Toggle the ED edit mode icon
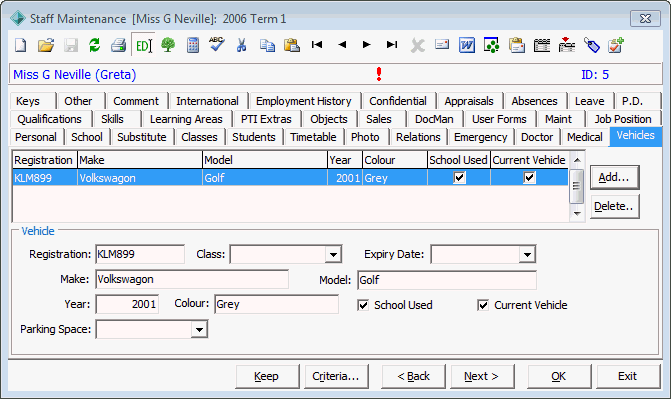The width and height of the screenshot is (671, 399). pos(143,45)
